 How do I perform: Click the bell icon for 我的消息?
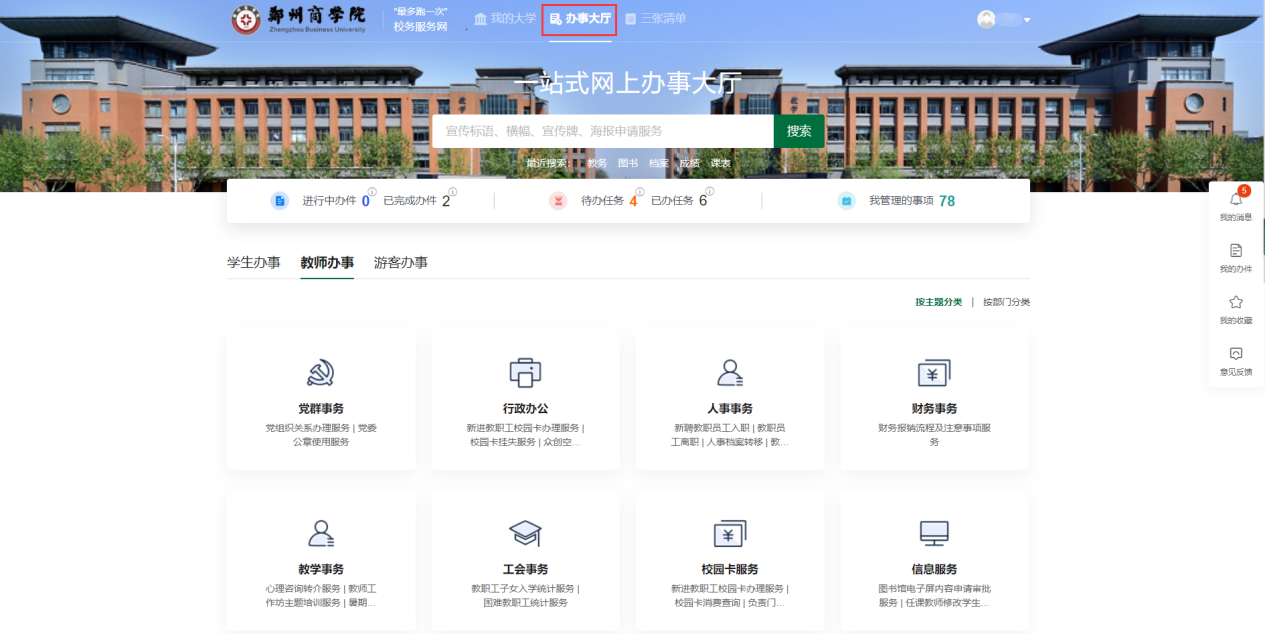pos(1236,200)
